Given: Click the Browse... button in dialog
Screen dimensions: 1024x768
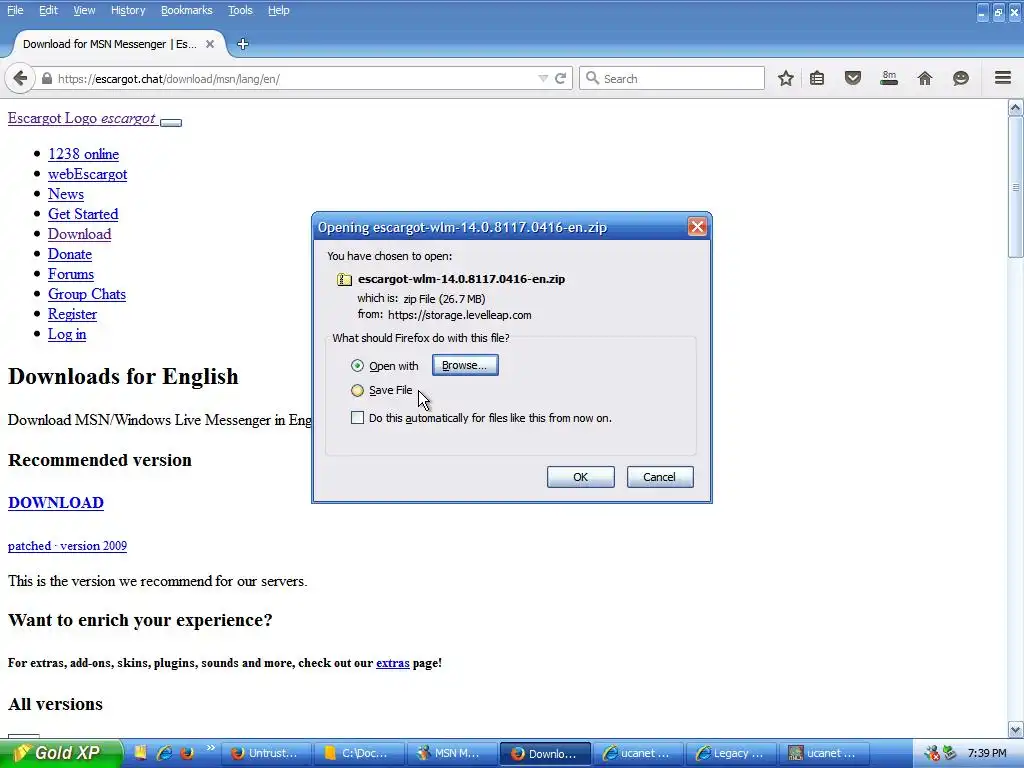Looking at the screenshot, I should click(x=465, y=365).
